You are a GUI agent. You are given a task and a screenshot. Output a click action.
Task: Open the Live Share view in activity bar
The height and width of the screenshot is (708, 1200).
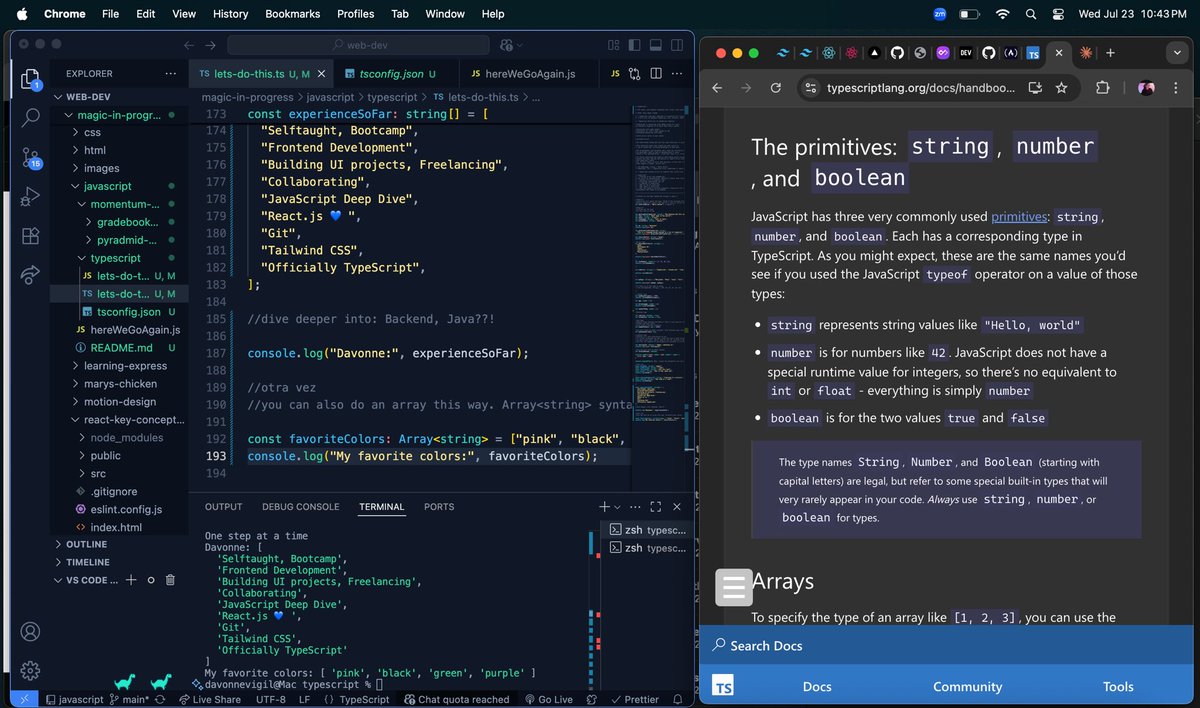[31, 274]
